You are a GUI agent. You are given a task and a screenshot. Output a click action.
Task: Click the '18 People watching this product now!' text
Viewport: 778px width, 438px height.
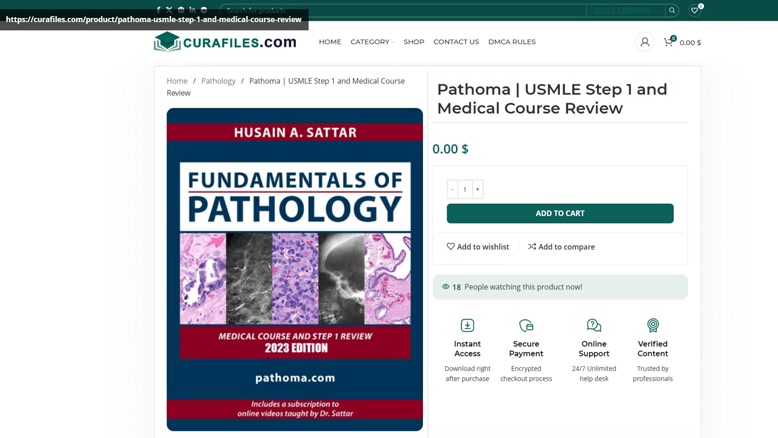coord(517,287)
